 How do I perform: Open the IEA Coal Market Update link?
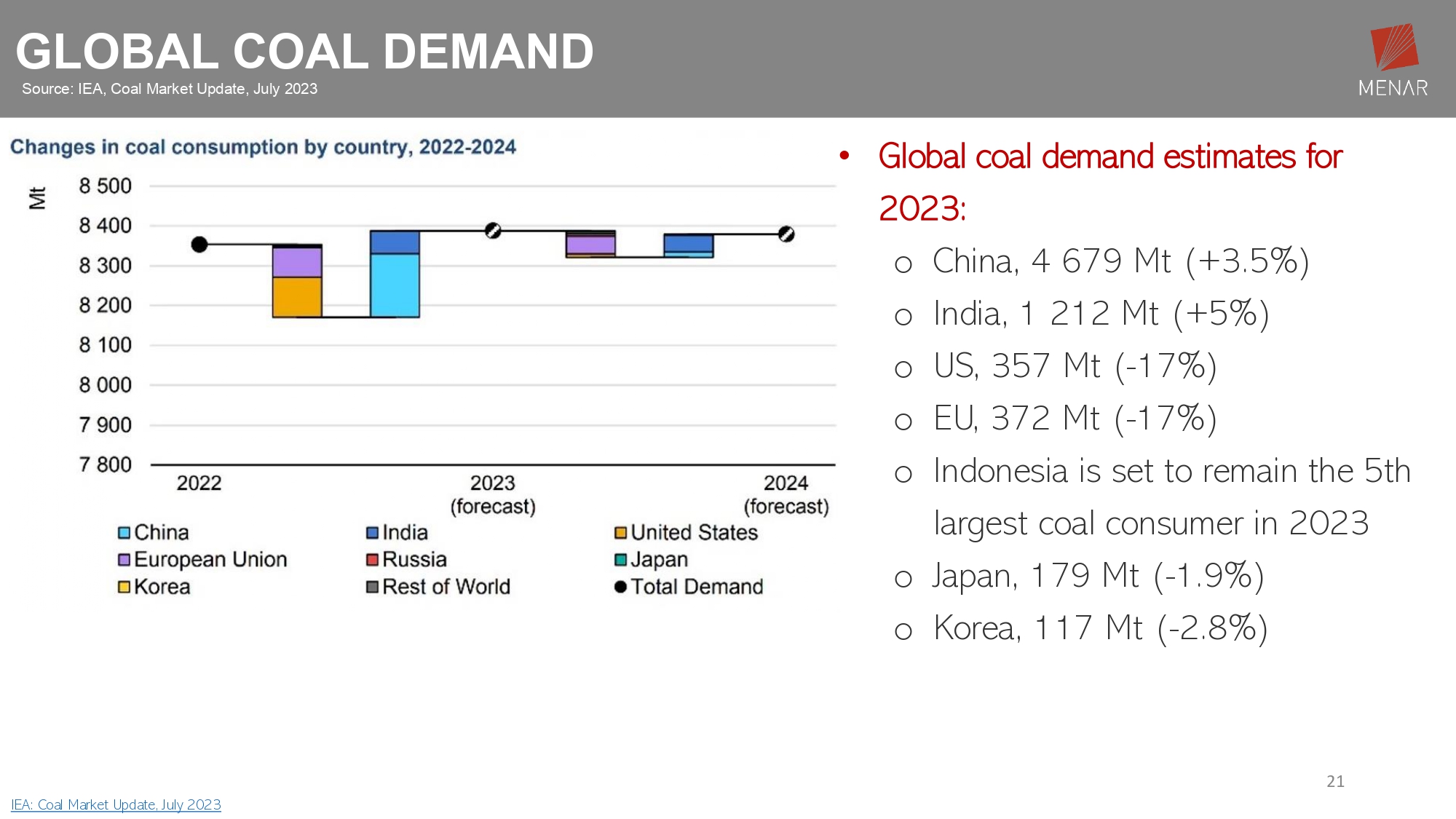[116, 804]
